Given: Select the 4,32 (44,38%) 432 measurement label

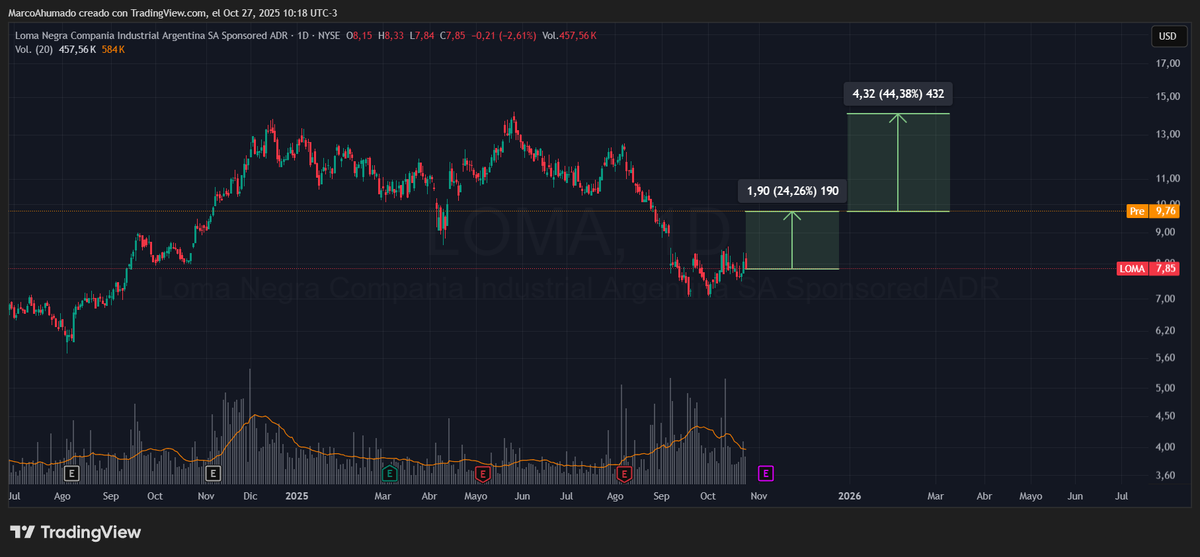Looking at the screenshot, I should pos(898,94).
